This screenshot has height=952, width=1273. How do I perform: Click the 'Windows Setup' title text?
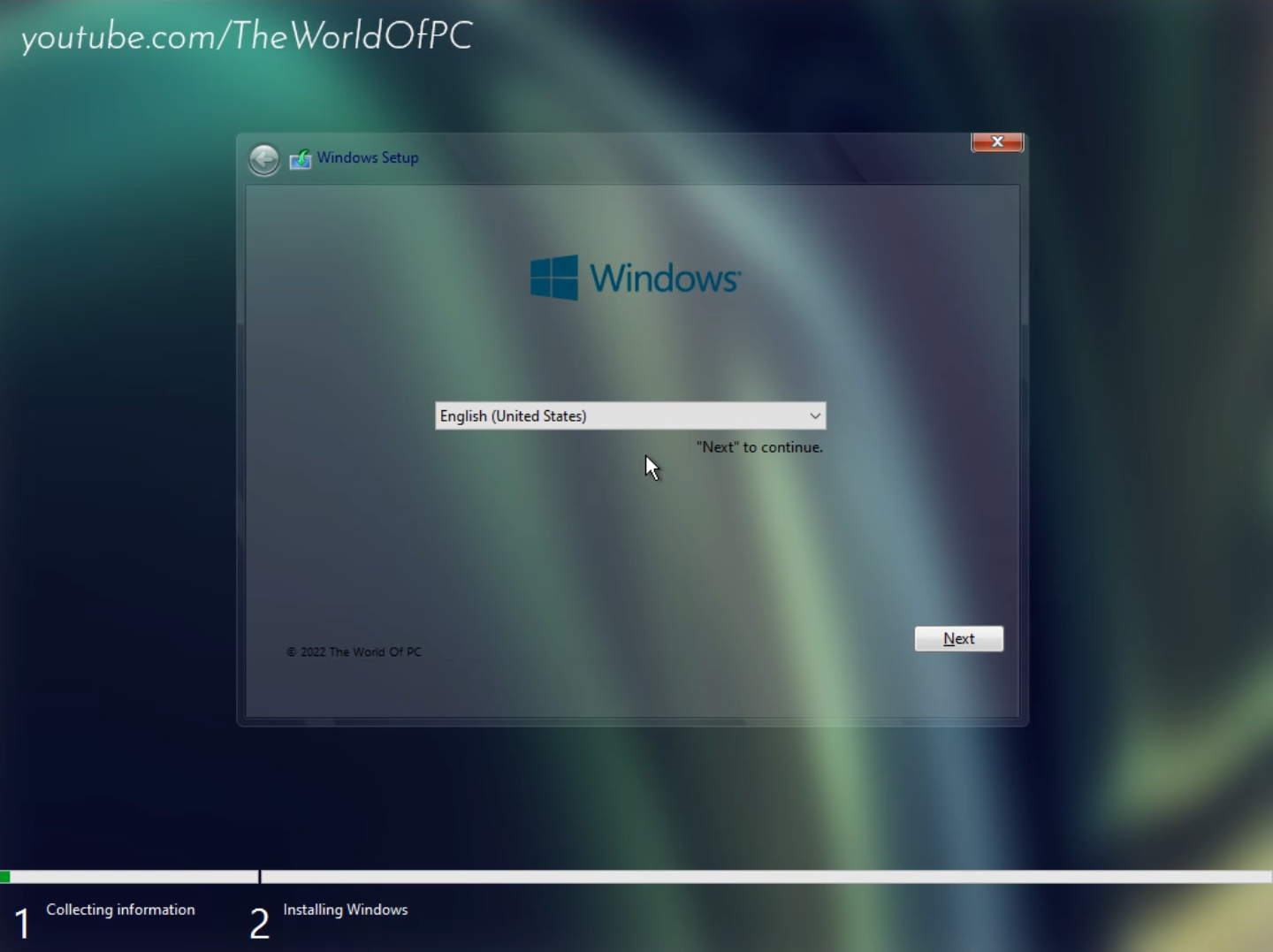click(x=368, y=157)
